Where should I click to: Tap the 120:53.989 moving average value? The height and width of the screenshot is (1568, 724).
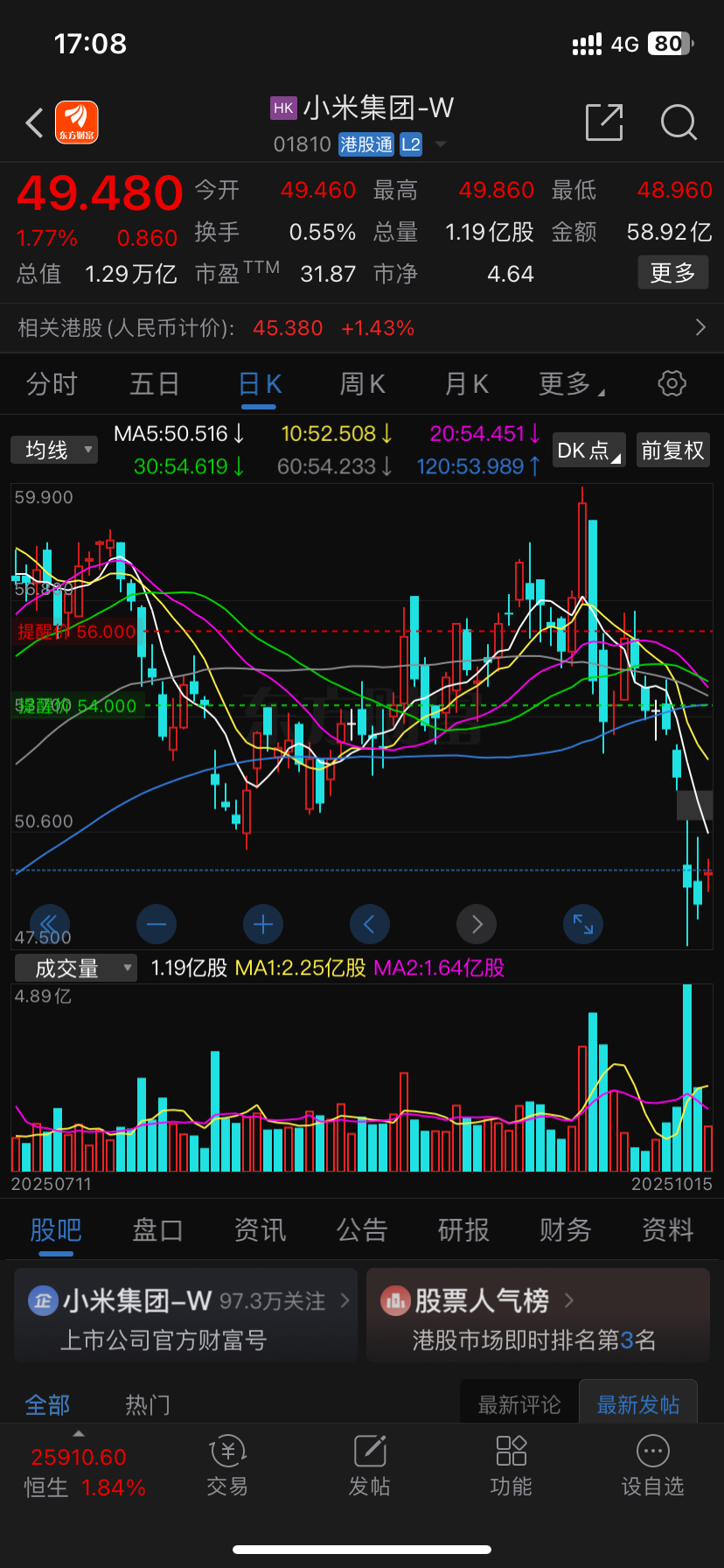tap(478, 466)
